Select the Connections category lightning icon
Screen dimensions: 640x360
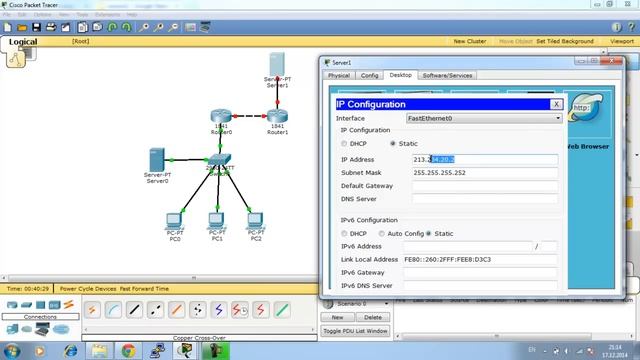[x=69, y=304]
